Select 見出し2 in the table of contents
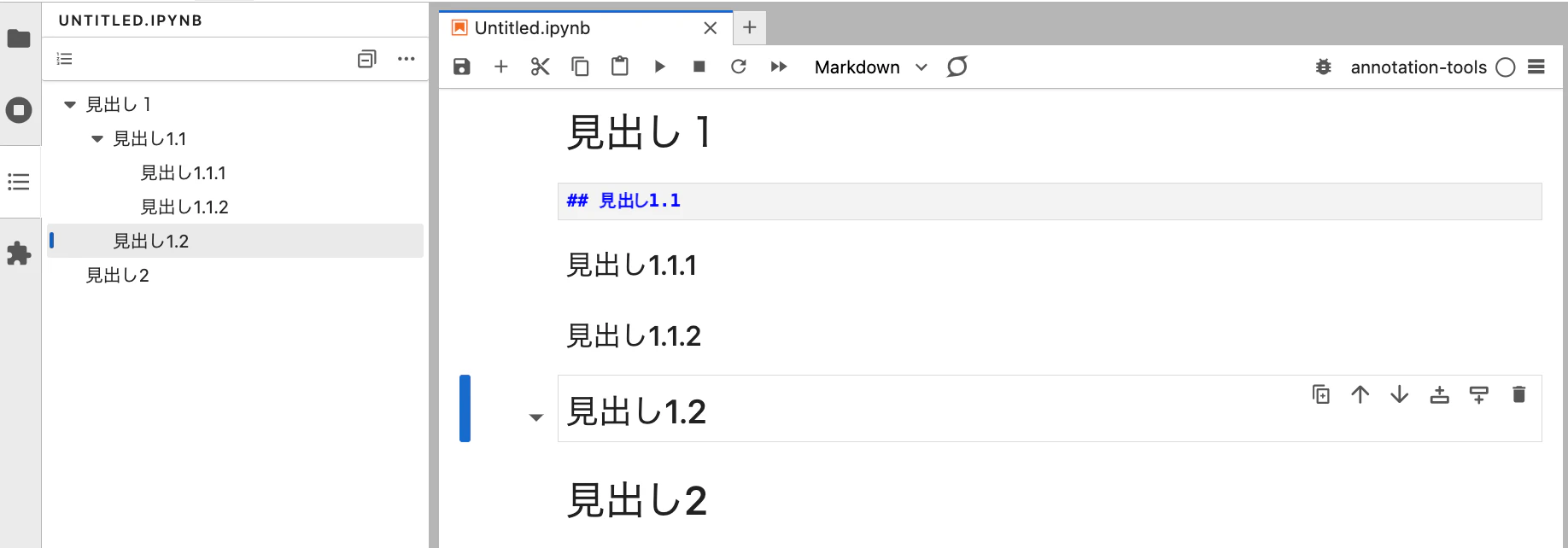The width and height of the screenshot is (1568, 548). 118,276
